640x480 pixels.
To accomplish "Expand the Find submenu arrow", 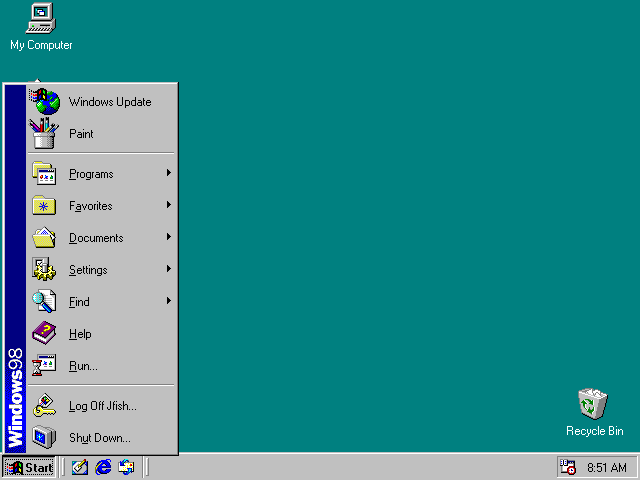I will point(169,301).
